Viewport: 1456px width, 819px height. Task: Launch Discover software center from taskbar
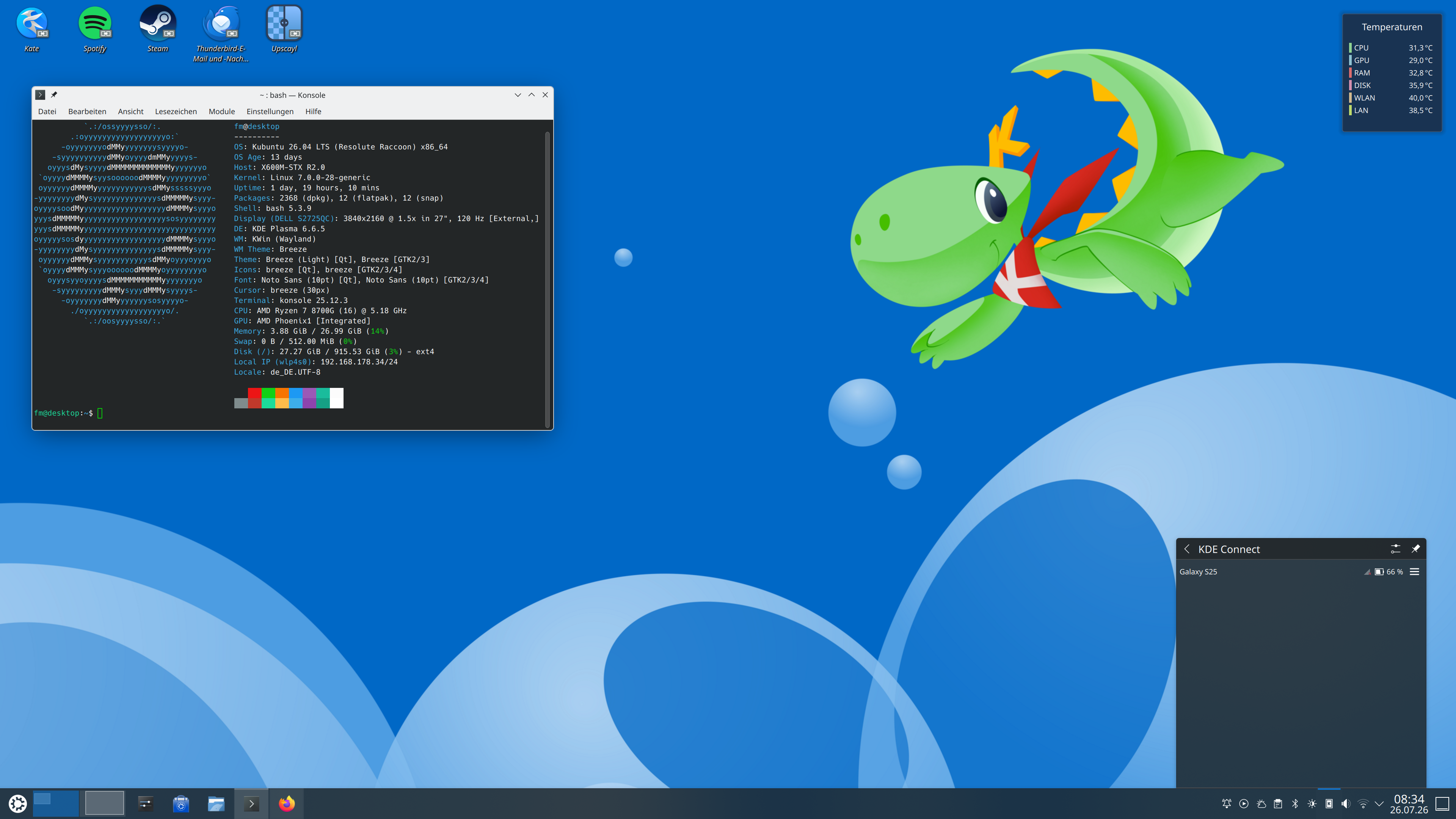click(181, 803)
